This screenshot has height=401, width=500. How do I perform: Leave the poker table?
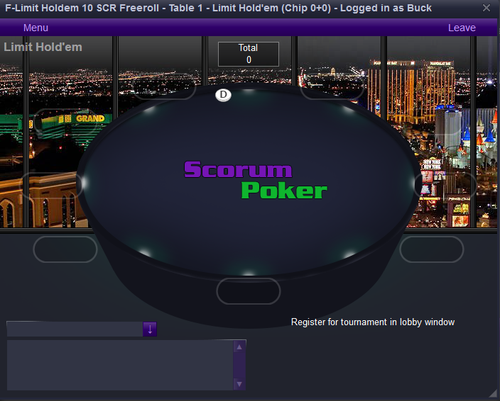click(x=462, y=28)
